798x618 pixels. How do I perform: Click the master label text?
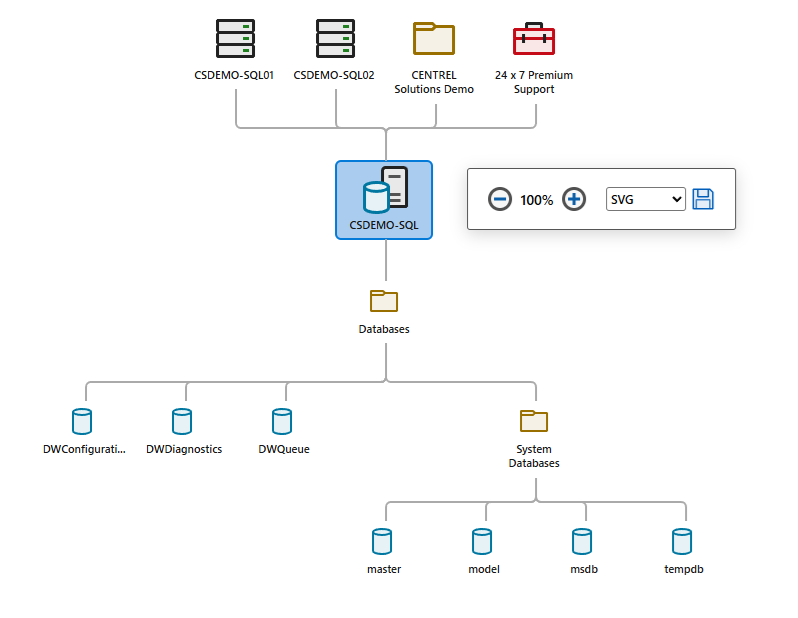coord(384,569)
